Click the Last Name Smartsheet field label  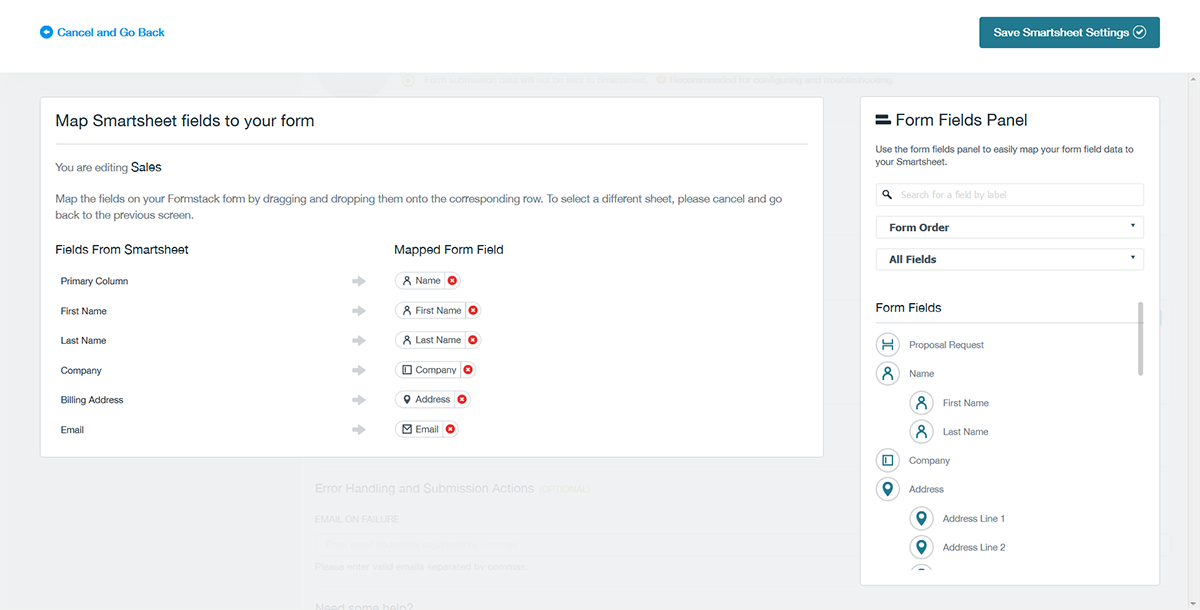[x=83, y=341]
